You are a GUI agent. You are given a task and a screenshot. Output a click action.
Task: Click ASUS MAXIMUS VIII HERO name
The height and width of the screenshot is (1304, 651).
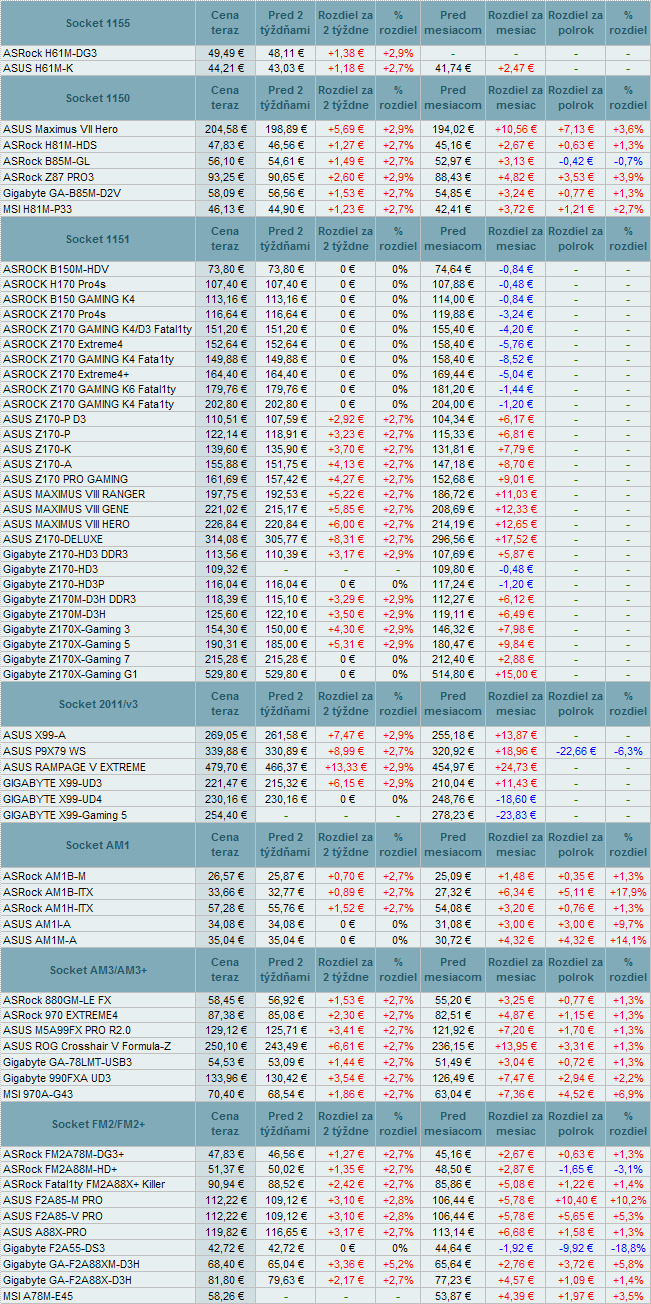pos(66,524)
